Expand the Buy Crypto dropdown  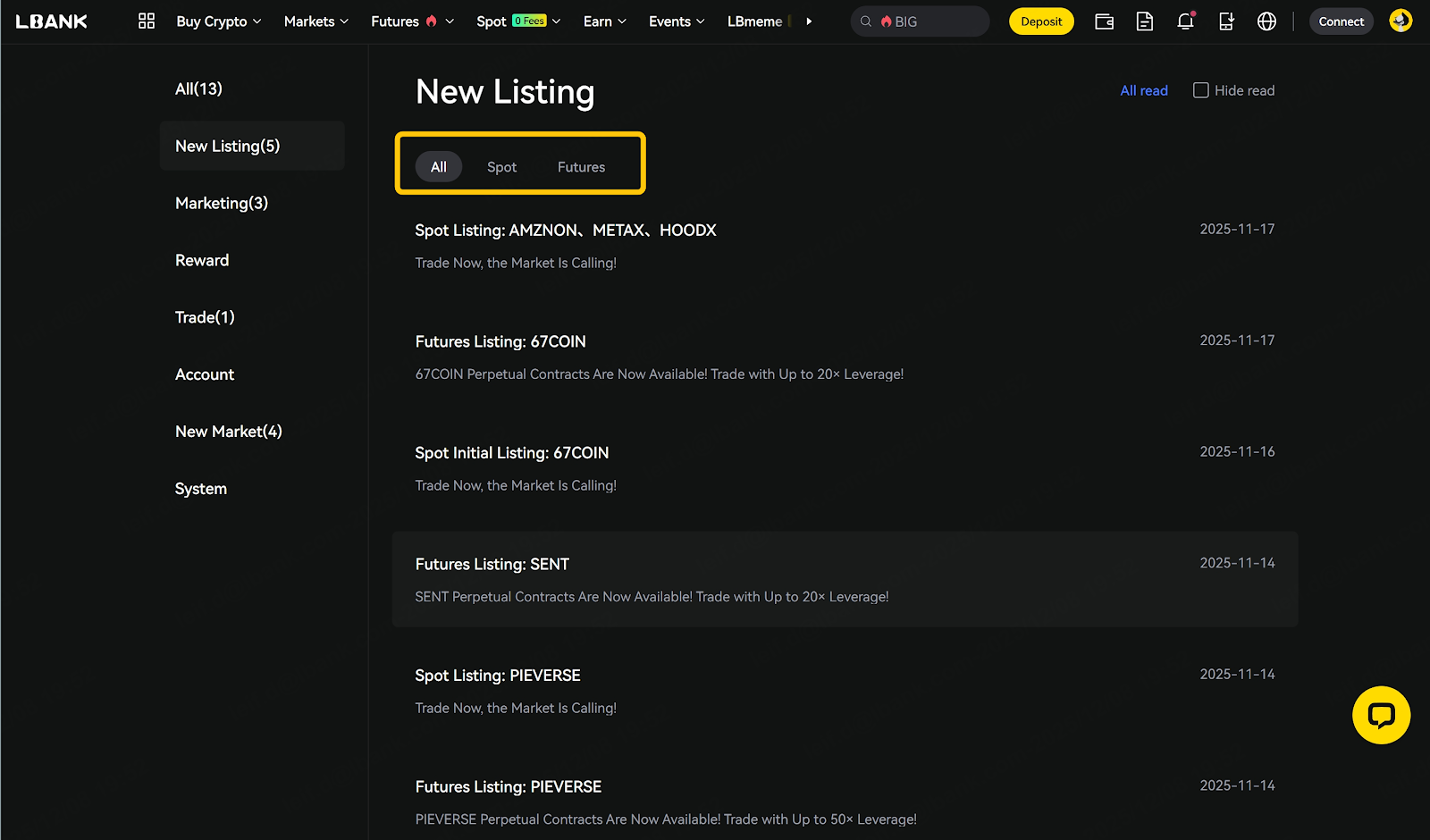point(219,21)
